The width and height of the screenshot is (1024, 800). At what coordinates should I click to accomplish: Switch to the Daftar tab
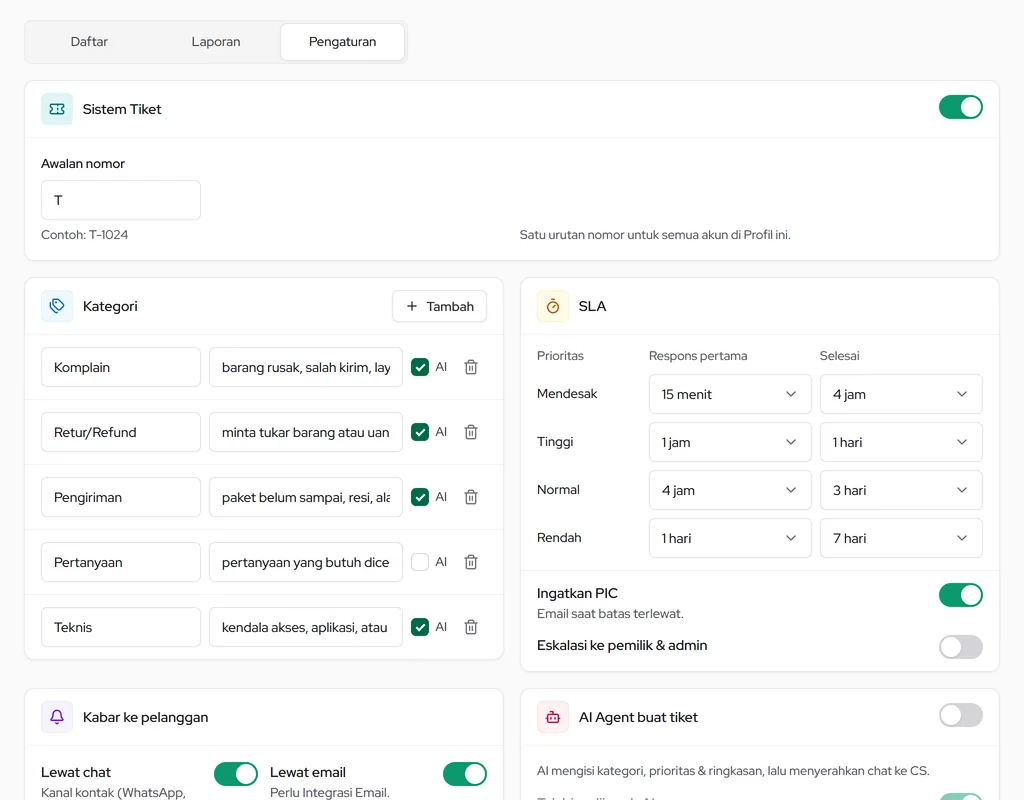pyautogui.click(x=89, y=42)
